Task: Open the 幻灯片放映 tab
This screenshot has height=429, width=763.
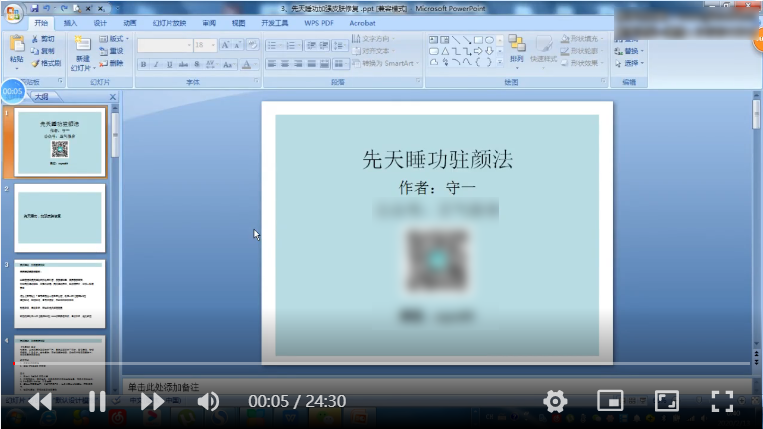Action: click(169, 23)
